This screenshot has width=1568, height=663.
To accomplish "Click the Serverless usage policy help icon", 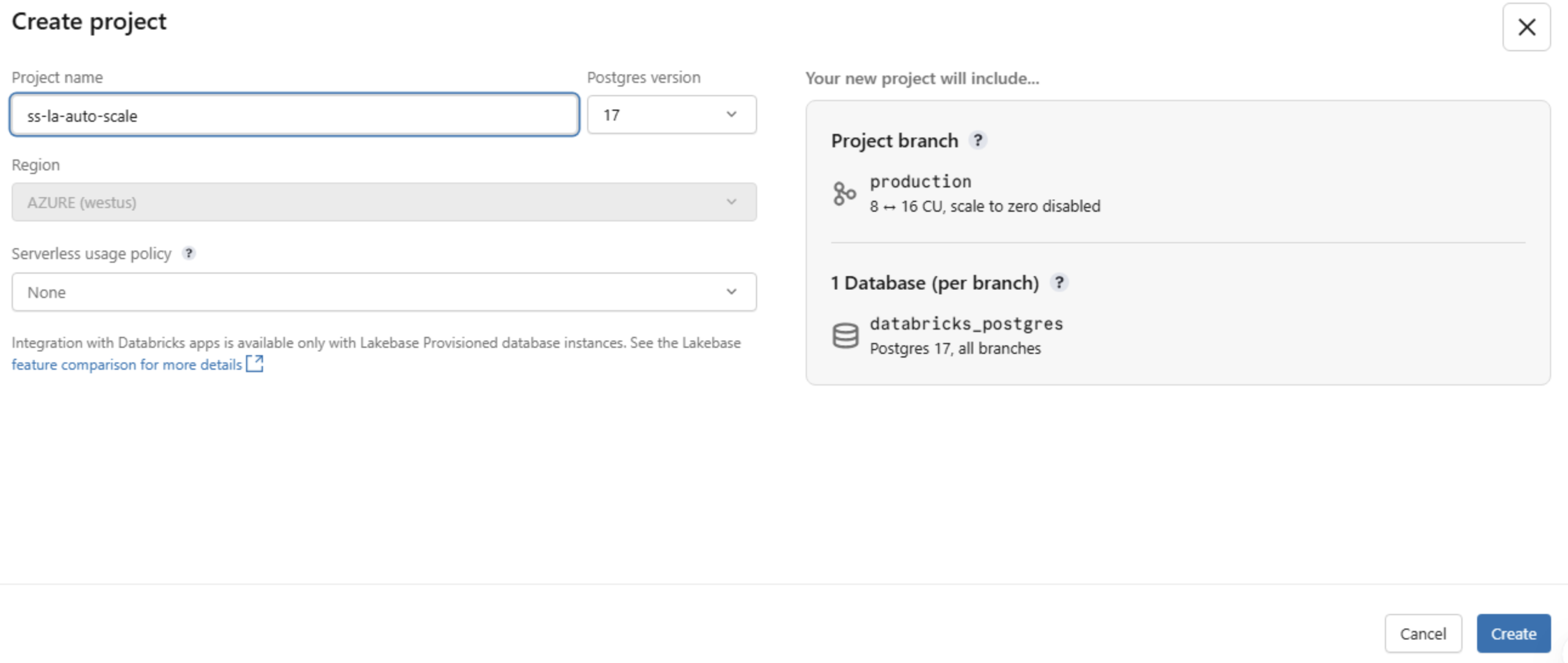I will tap(189, 253).
